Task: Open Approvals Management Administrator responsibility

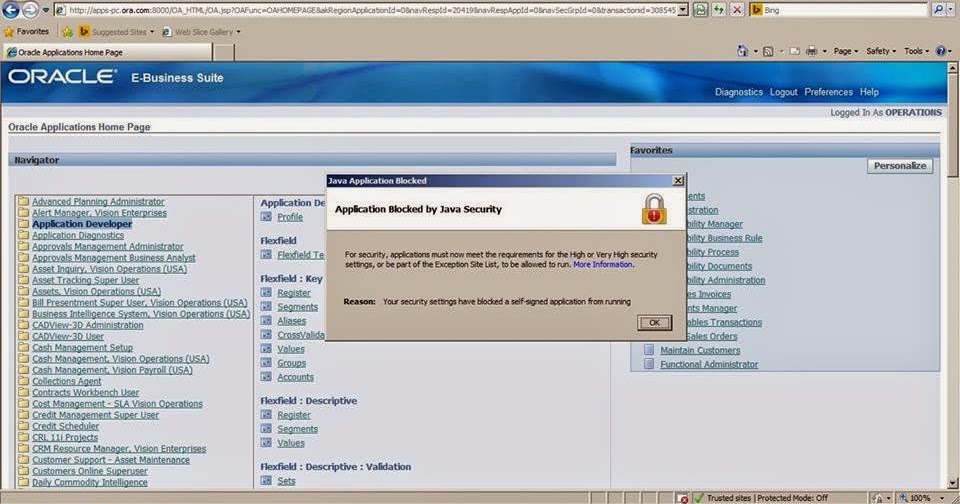Action: click(108, 246)
